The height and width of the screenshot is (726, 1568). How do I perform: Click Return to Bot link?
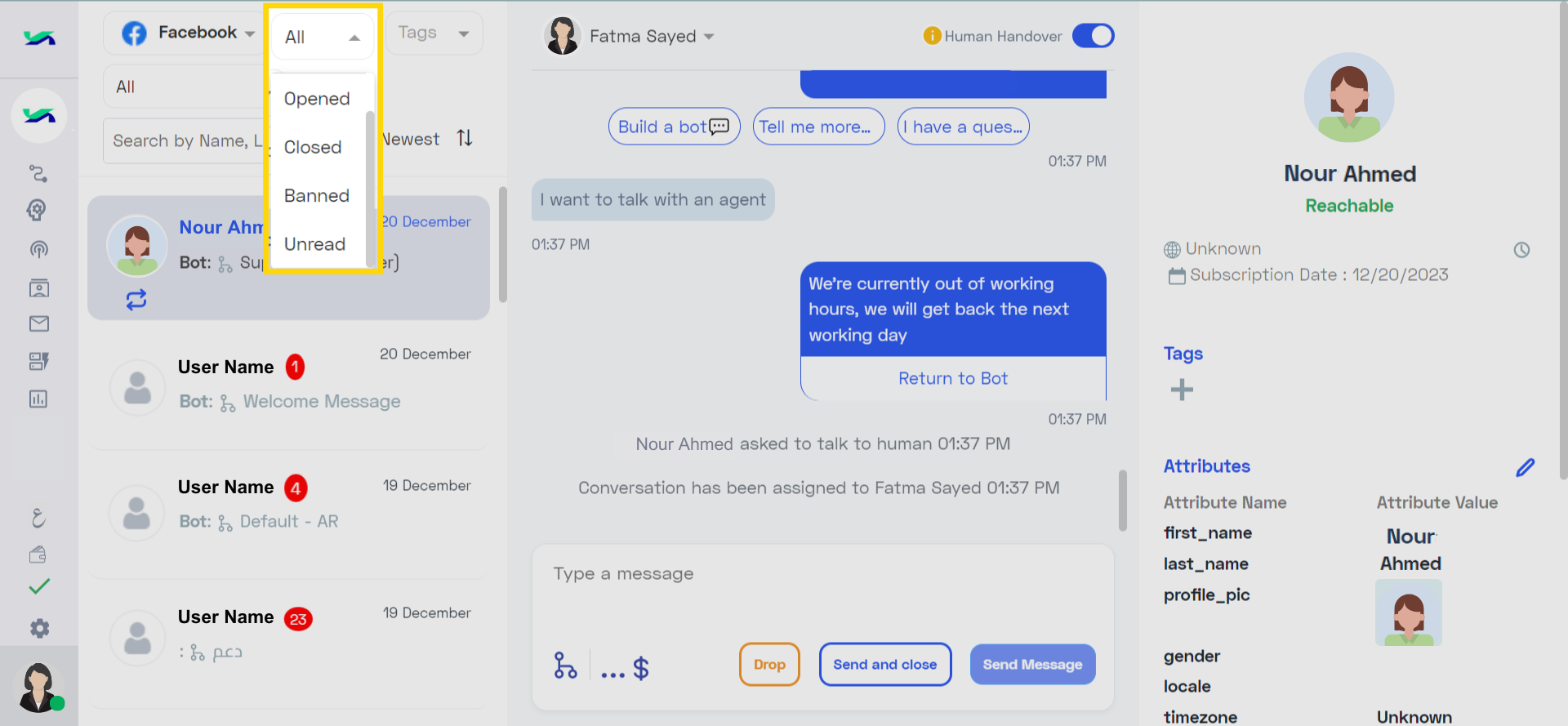[953, 378]
